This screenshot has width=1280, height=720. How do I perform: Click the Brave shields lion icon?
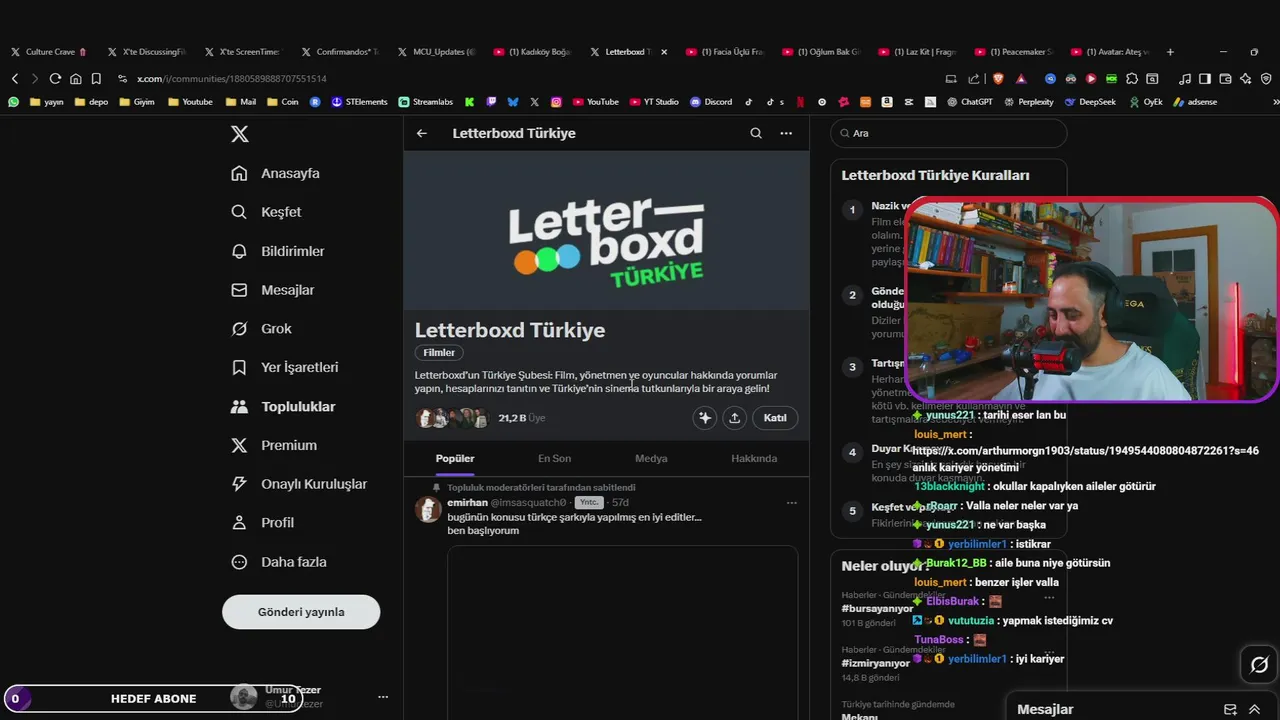pos(997,78)
